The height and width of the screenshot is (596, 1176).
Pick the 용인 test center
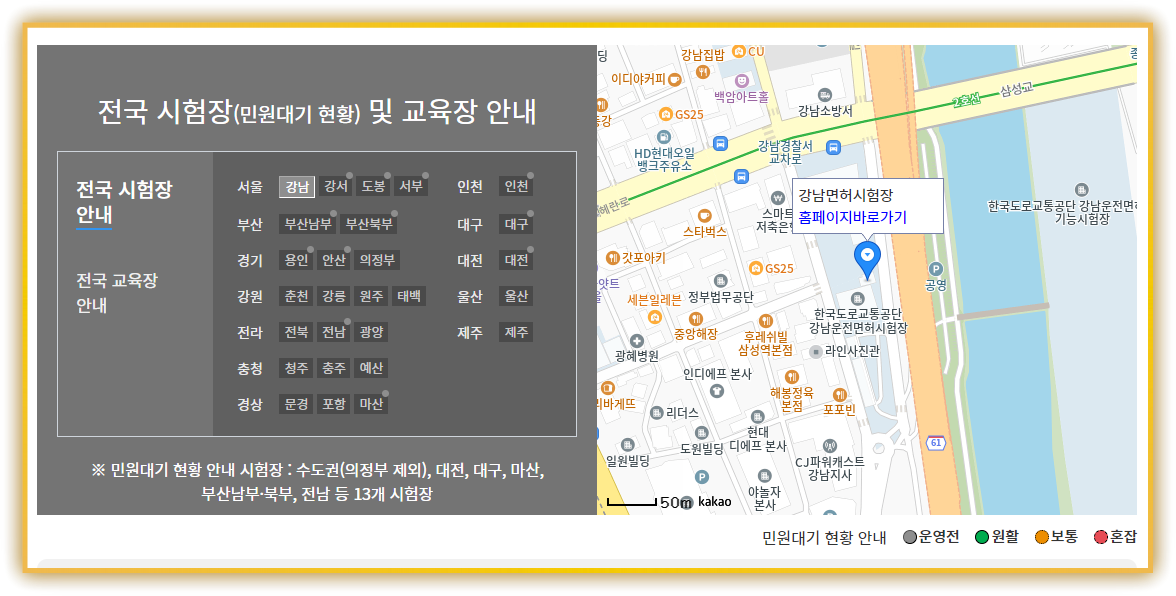pyautogui.click(x=296, y=260)
